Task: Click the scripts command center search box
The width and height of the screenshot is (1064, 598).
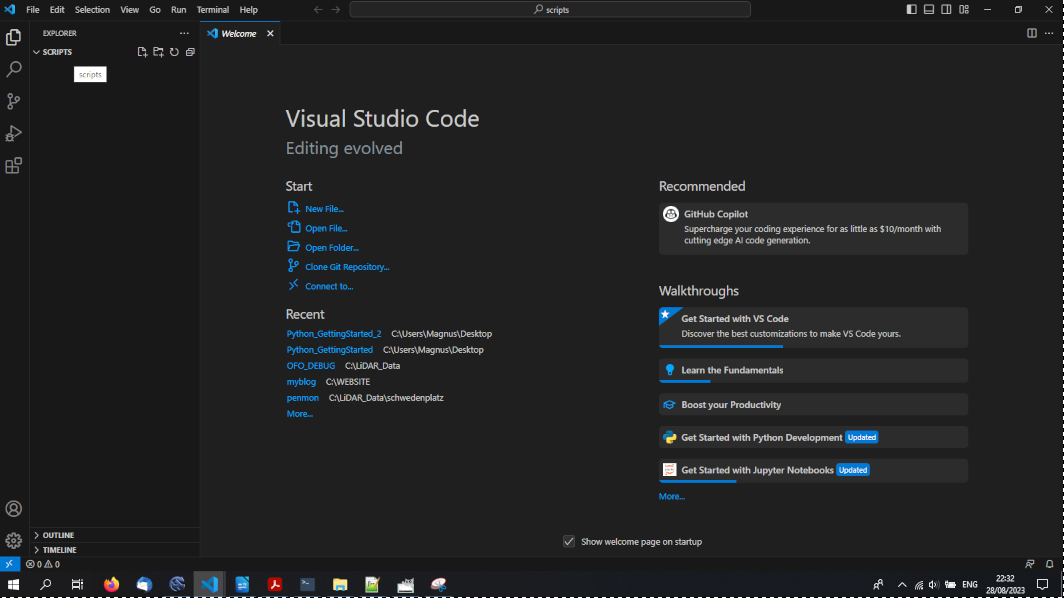Action: [550, 10]
